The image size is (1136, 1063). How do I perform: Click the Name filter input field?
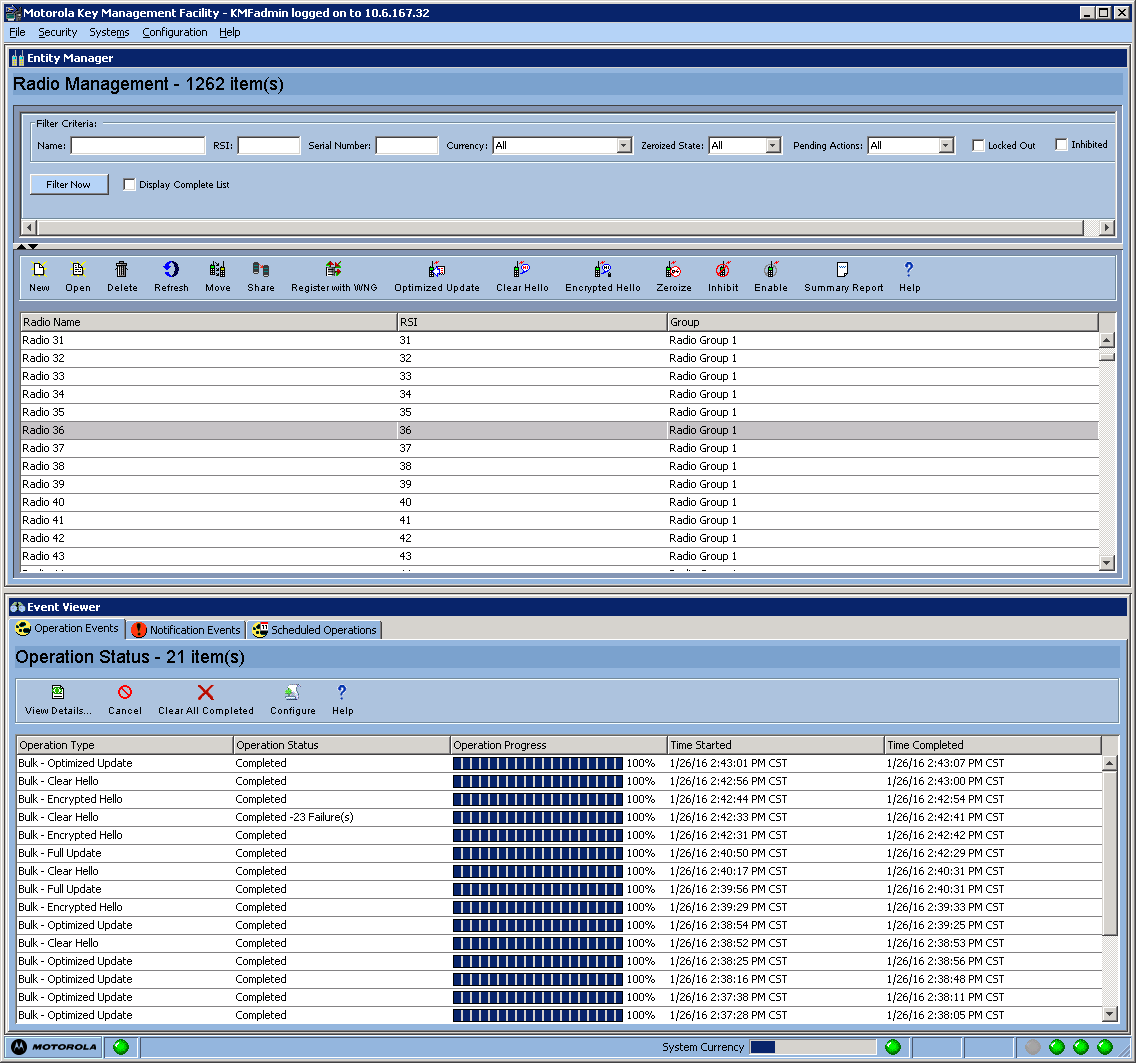(138, 146)
